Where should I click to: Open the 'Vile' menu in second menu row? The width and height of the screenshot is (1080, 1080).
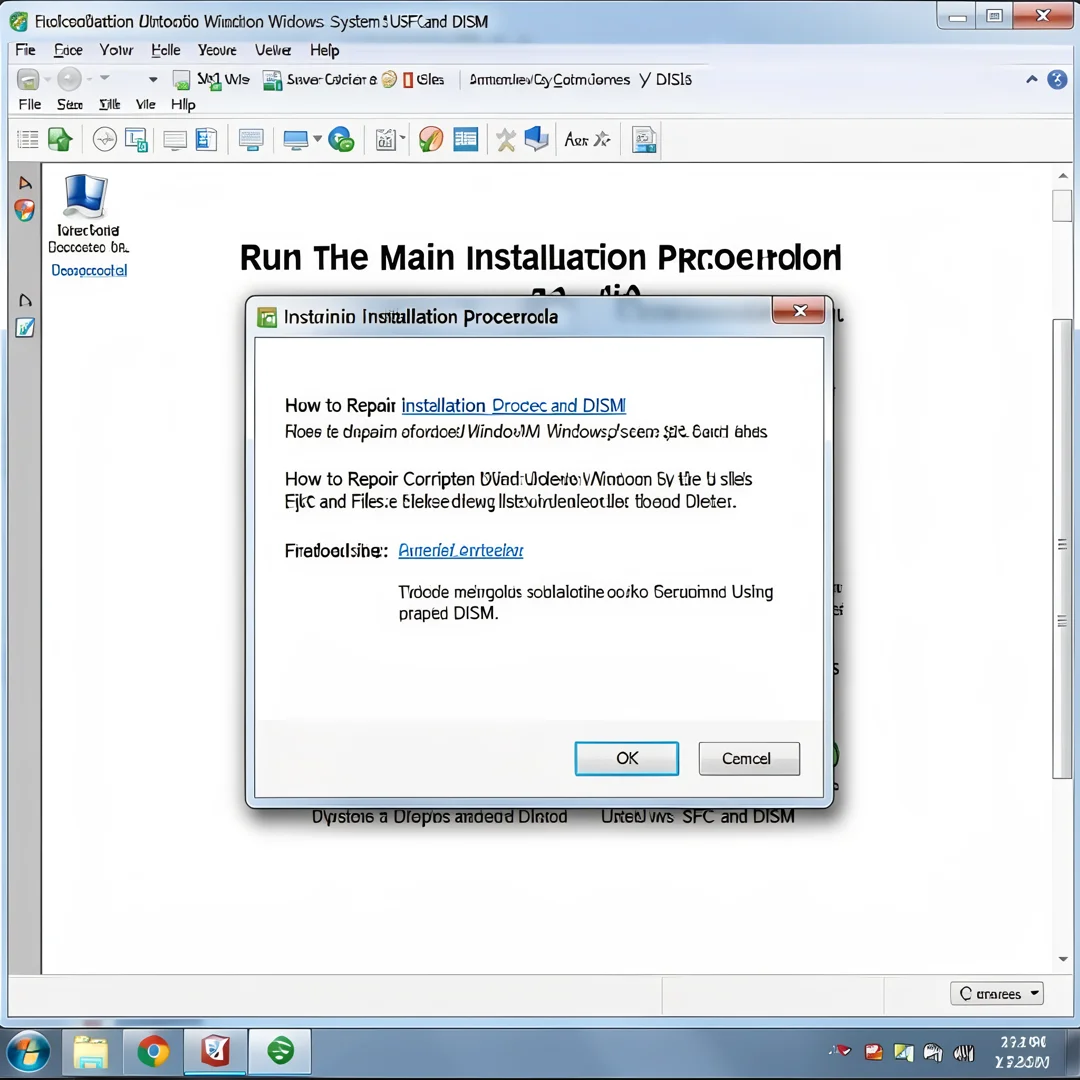coord(145,104)
